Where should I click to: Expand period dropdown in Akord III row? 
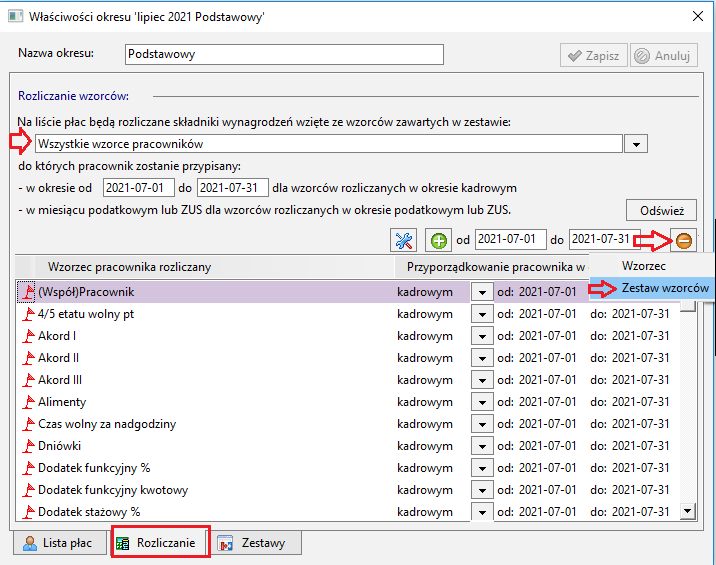pyautogui.click(x=482, y=380)
